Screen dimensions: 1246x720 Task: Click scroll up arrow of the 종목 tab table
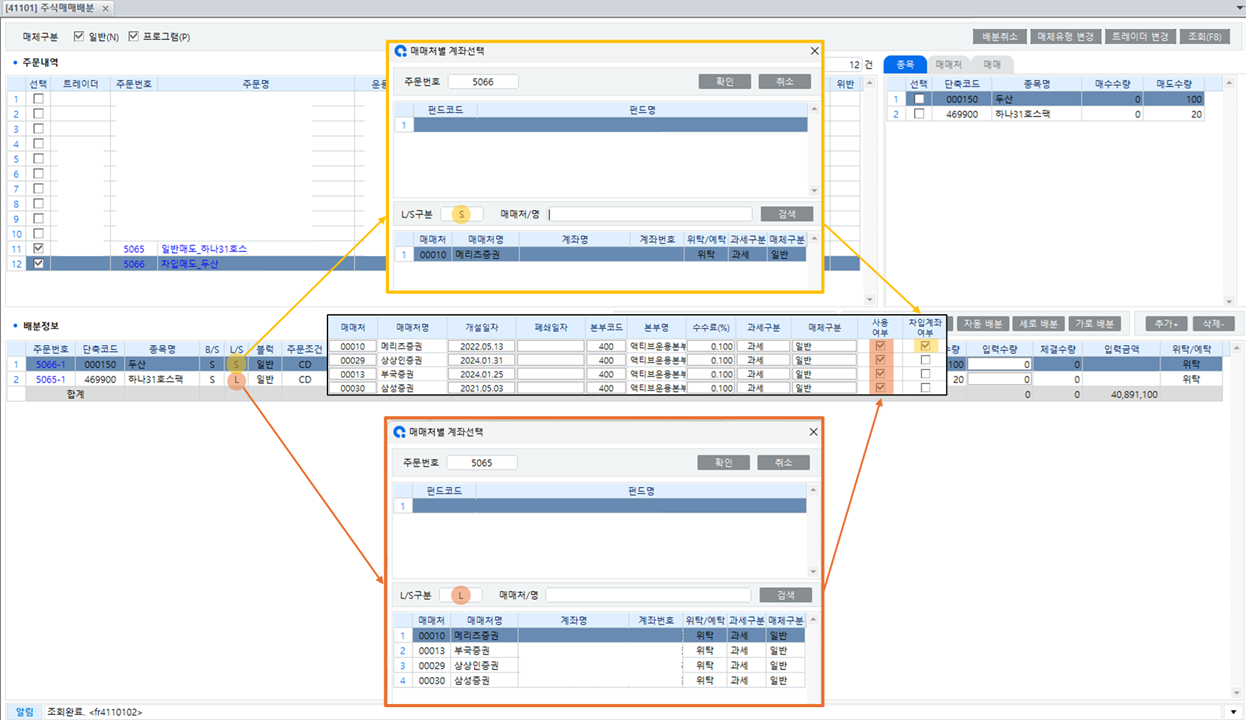click(x=1228, y=84)
